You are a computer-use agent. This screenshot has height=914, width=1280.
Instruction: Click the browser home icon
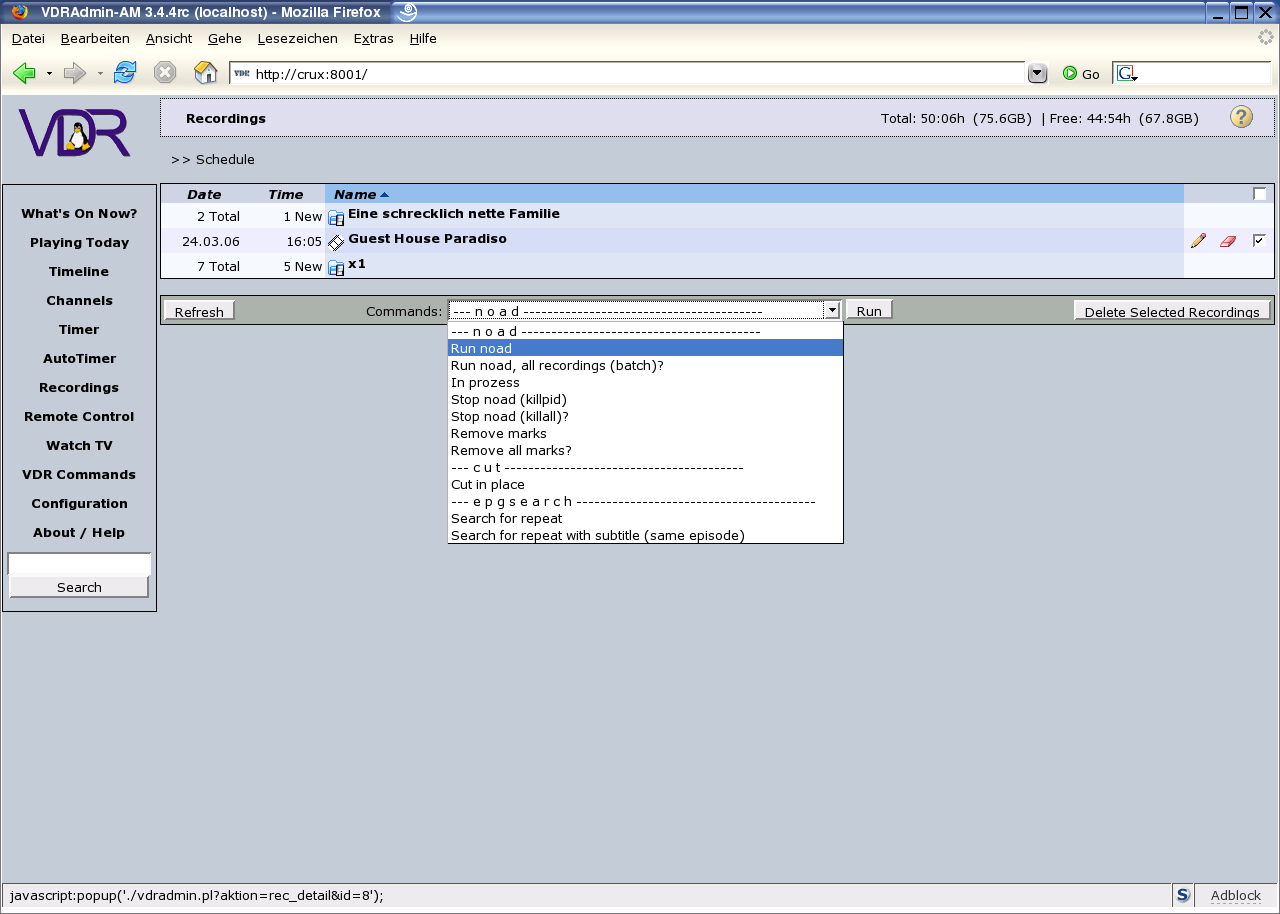point(205,73)
